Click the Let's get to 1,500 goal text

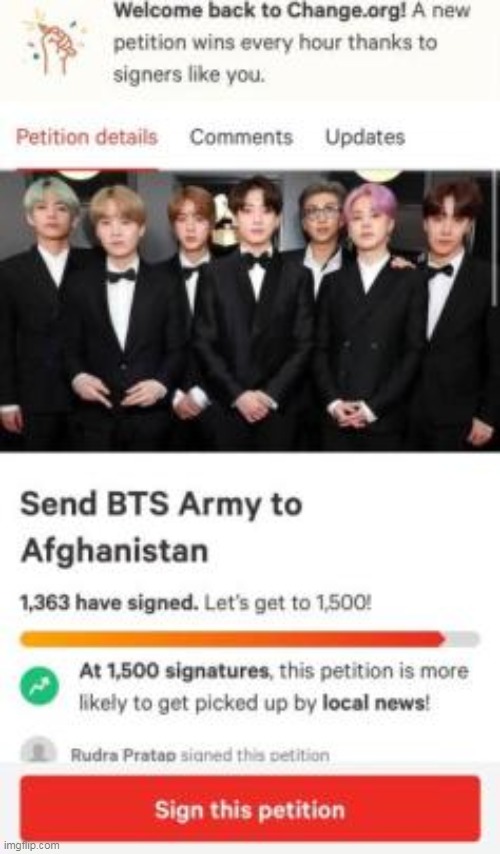(288, 603)
